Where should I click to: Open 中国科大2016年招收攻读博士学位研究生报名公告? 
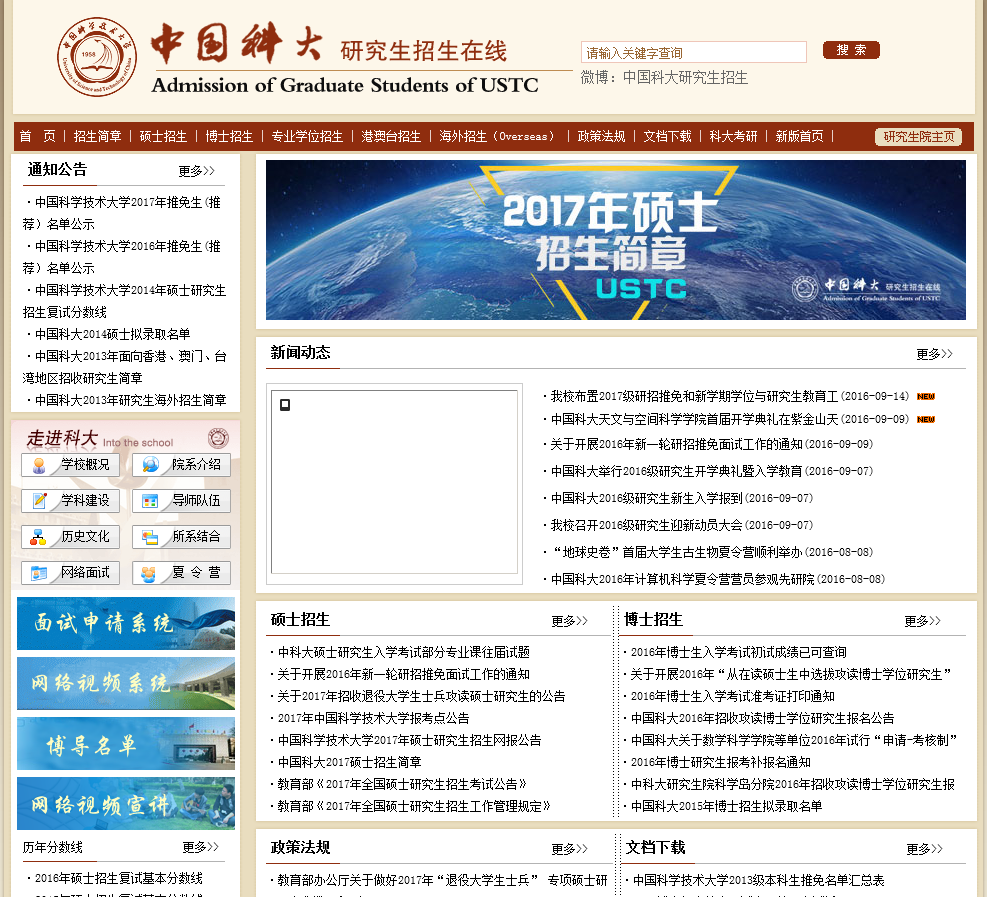tap(762, 719)
